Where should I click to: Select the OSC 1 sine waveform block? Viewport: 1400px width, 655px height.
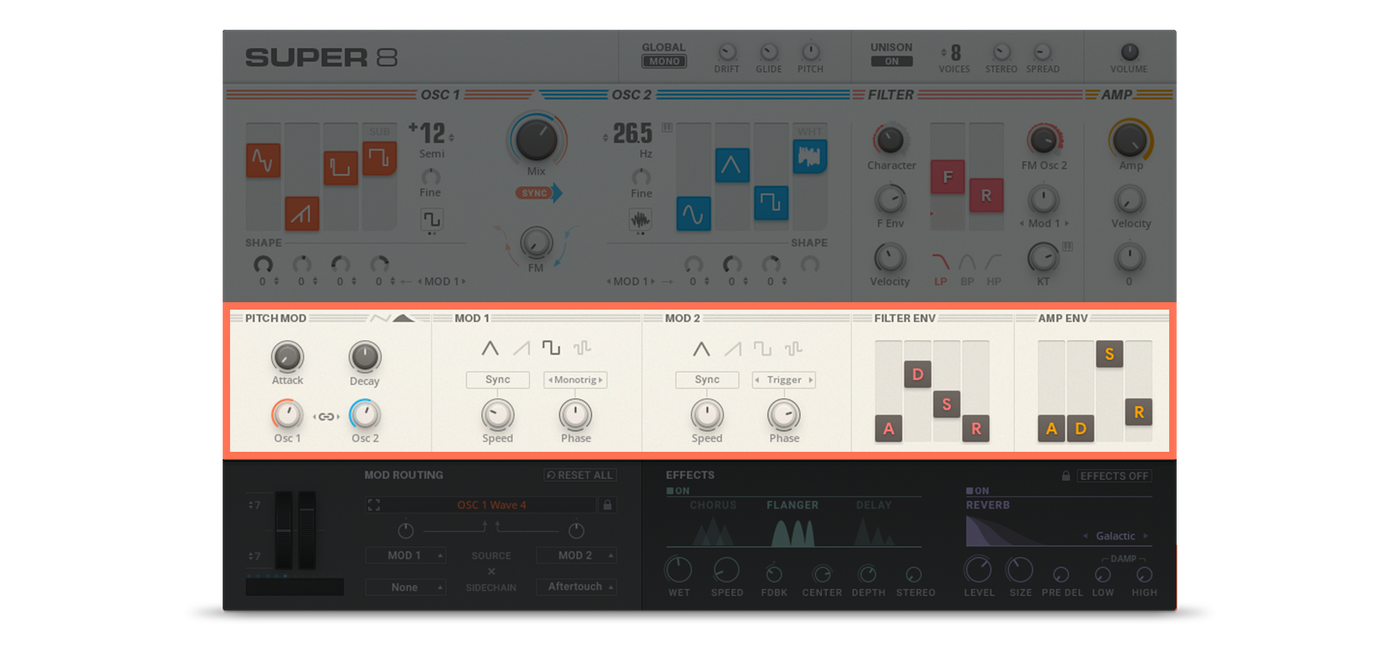[263, 160]
